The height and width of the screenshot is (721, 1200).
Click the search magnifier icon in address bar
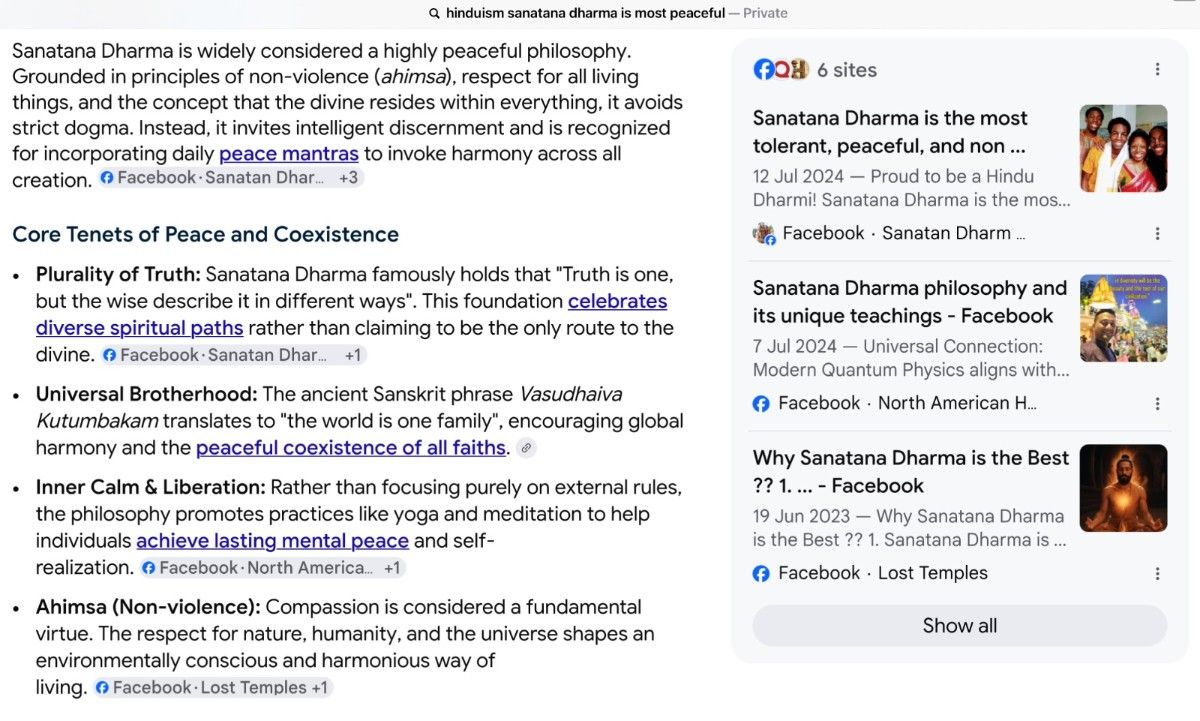coord(434,13)
